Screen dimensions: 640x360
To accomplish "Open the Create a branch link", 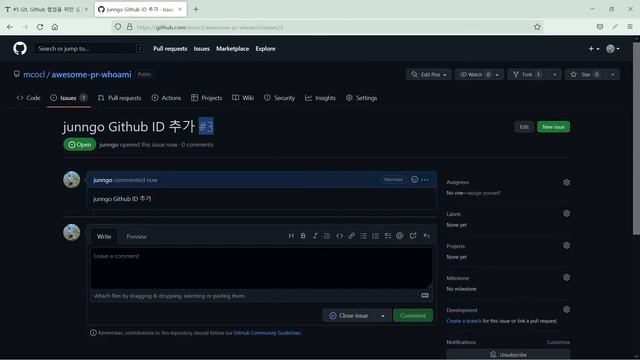I will click(464, 321).
